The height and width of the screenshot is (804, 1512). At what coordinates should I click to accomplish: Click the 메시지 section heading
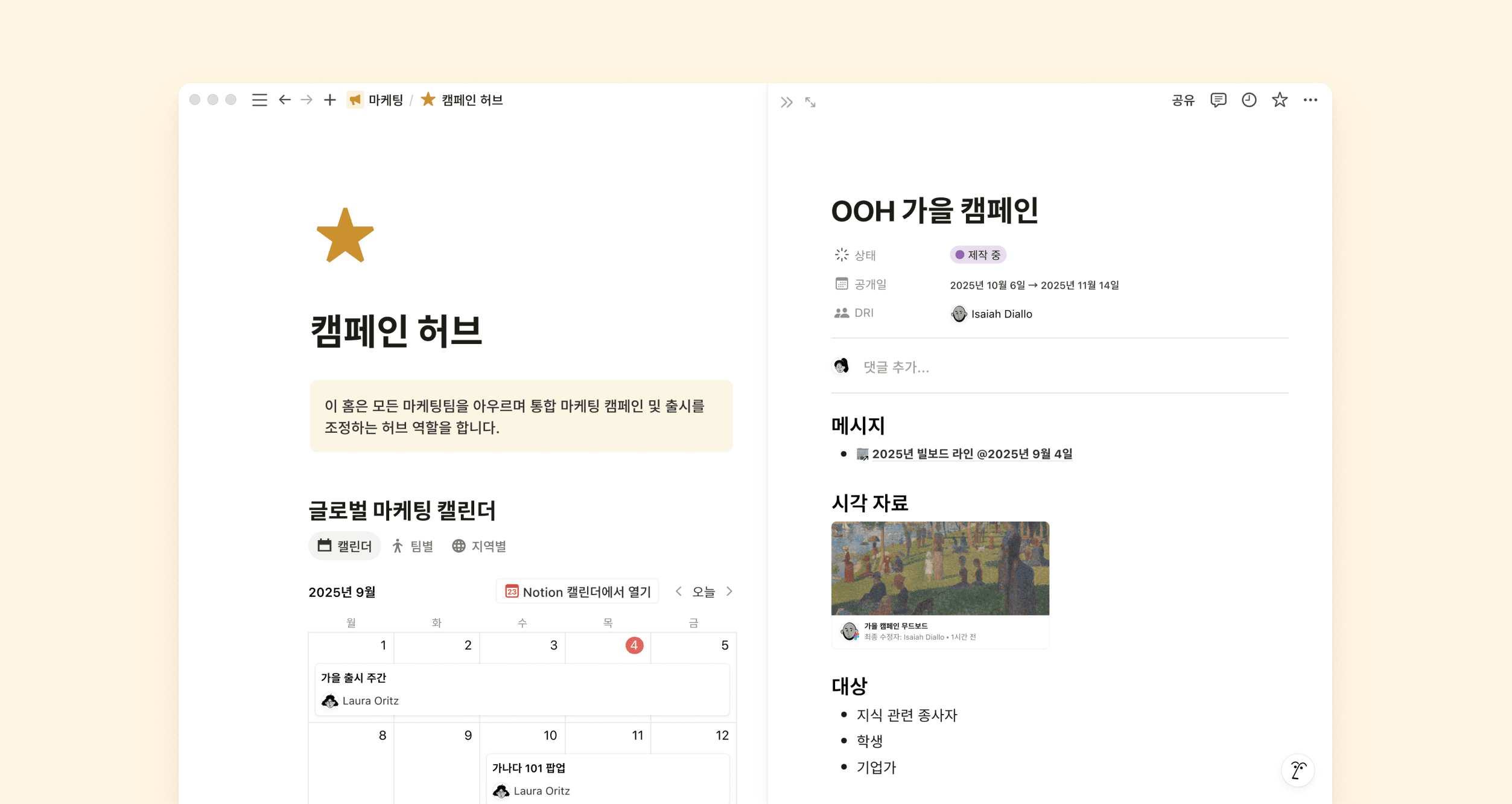(x=858, y=426)
